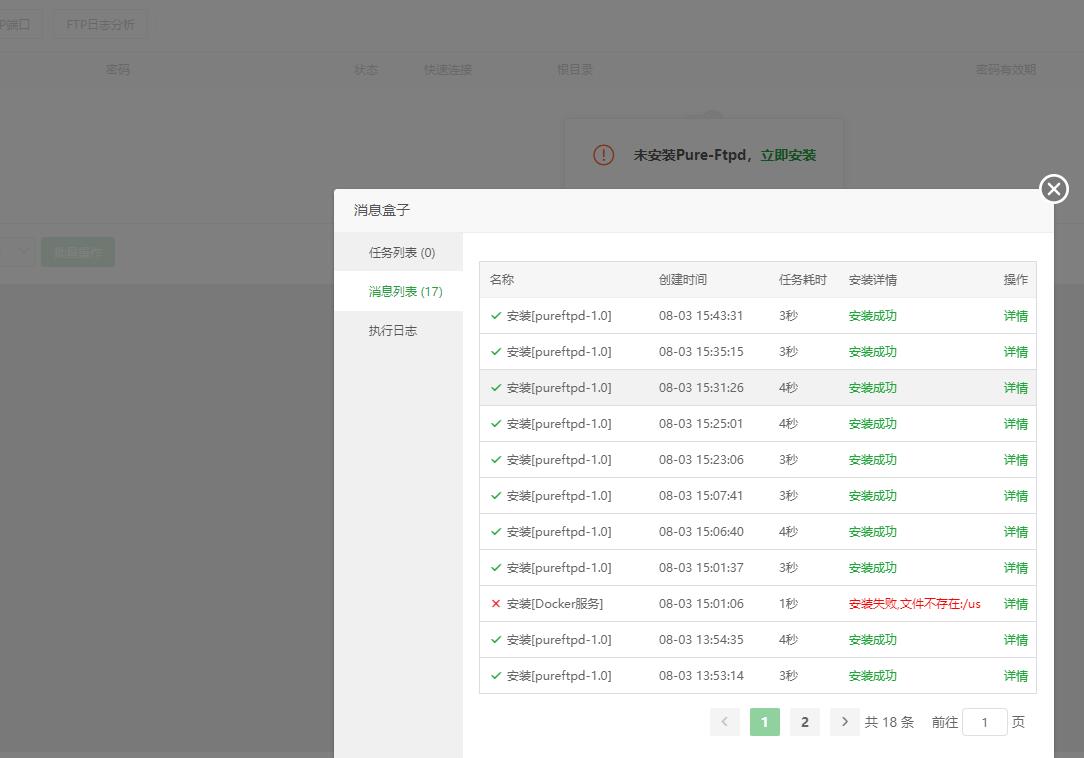
Task: Open 详情 for the 15:01:37 install
Action: point(1016,568)
